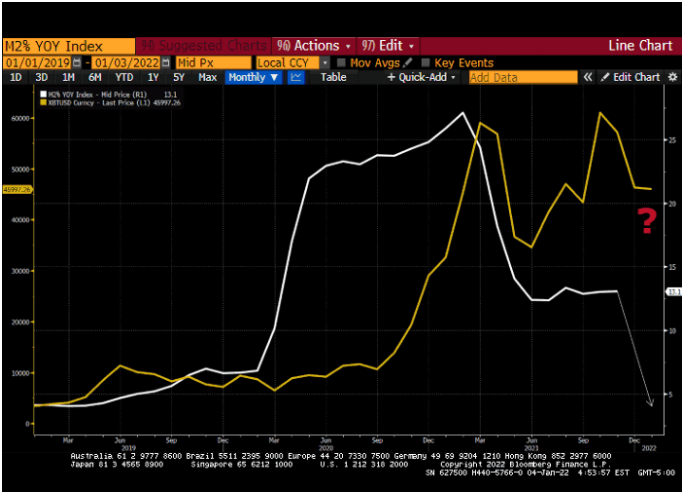Select the 5Y range tab
The width and height of the screenshot is (685, 495).
pyautogui.click(x=179, y=77)
